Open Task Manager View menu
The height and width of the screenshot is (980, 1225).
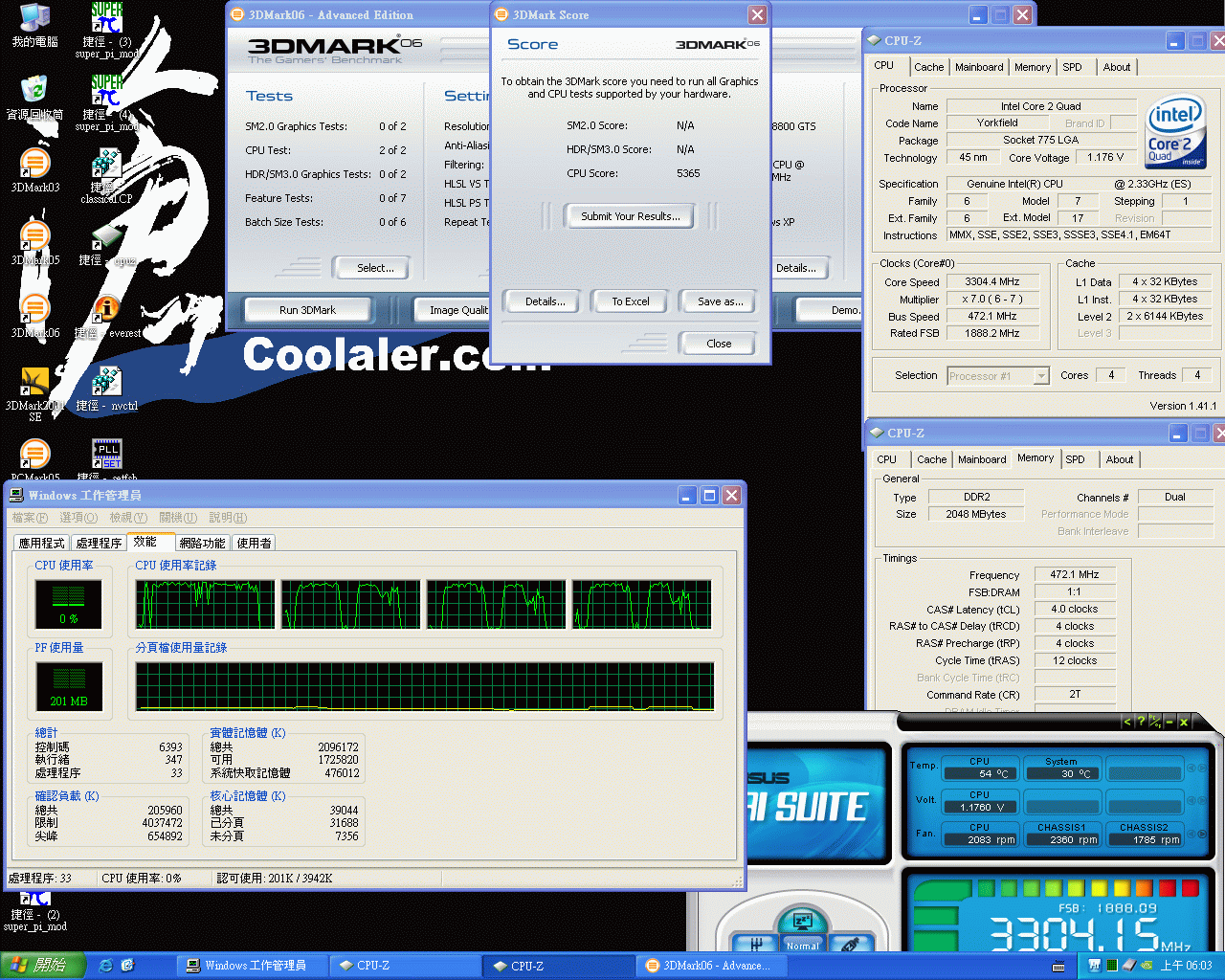pos(128,518)
